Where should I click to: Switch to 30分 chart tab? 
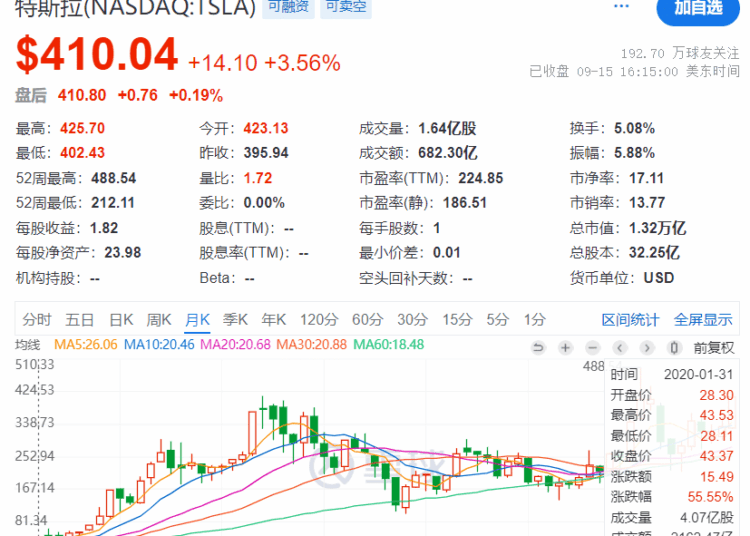click(412, 319)
